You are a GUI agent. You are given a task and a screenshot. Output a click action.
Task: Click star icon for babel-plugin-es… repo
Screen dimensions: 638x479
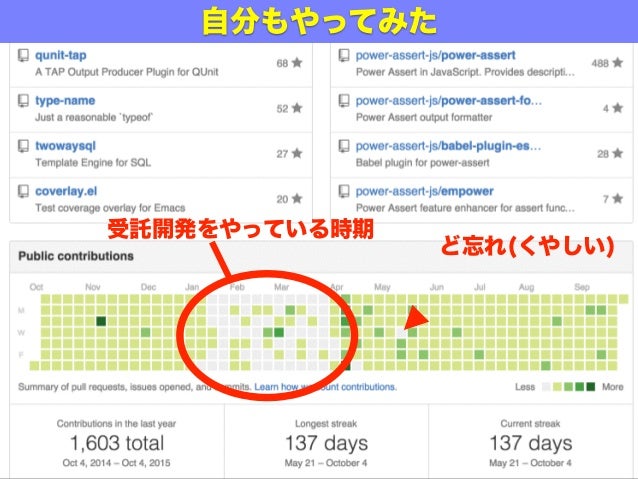(x=618, y=153)
